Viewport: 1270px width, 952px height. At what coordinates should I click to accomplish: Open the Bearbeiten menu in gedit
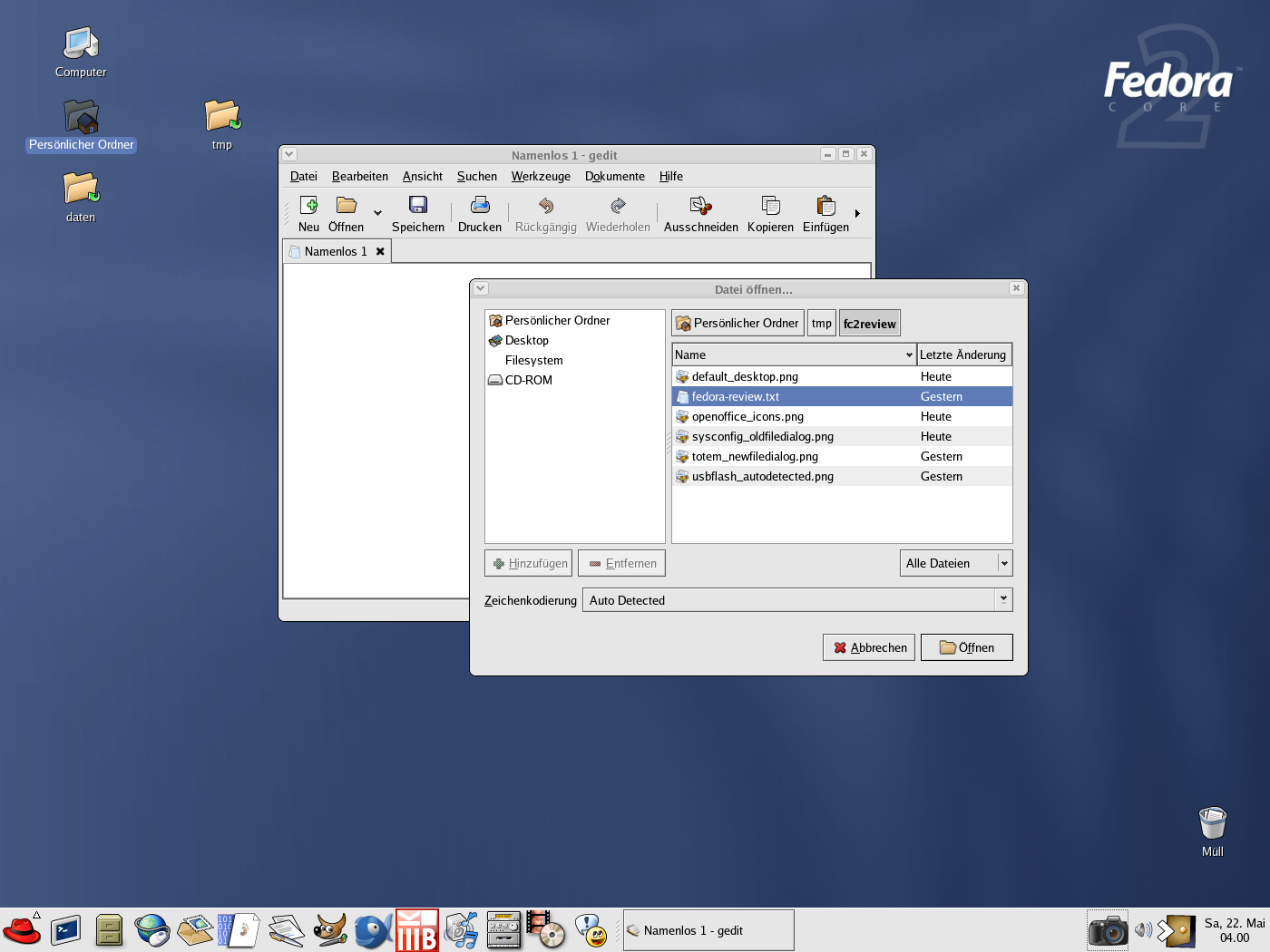359,176
